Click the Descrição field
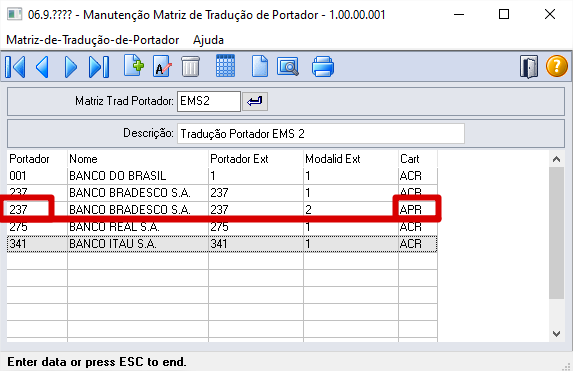Image resolution: width=573 pixels, height=371 pixels. (321, 133)
